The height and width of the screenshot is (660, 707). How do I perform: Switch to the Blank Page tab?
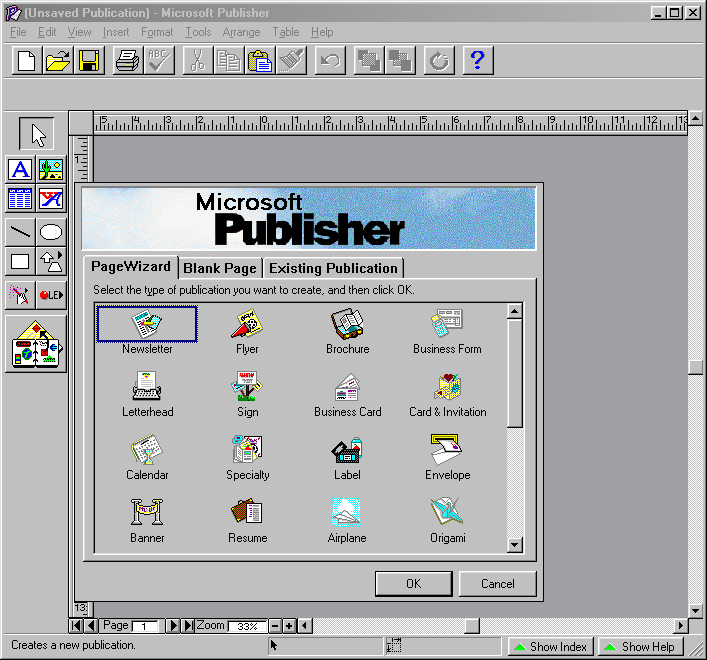pos(221,268)
